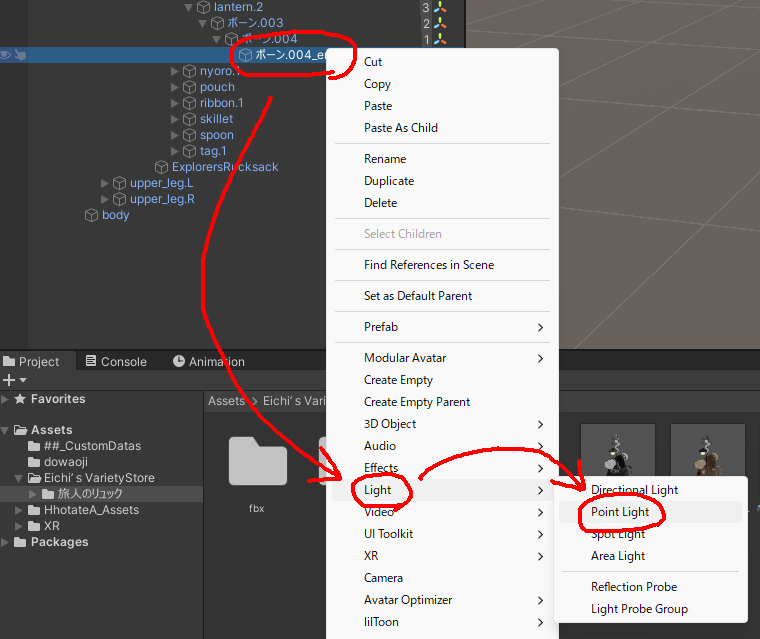Screen dimensions: 760x639
Task: Click the Console tab icon
Action: point(91,362)
